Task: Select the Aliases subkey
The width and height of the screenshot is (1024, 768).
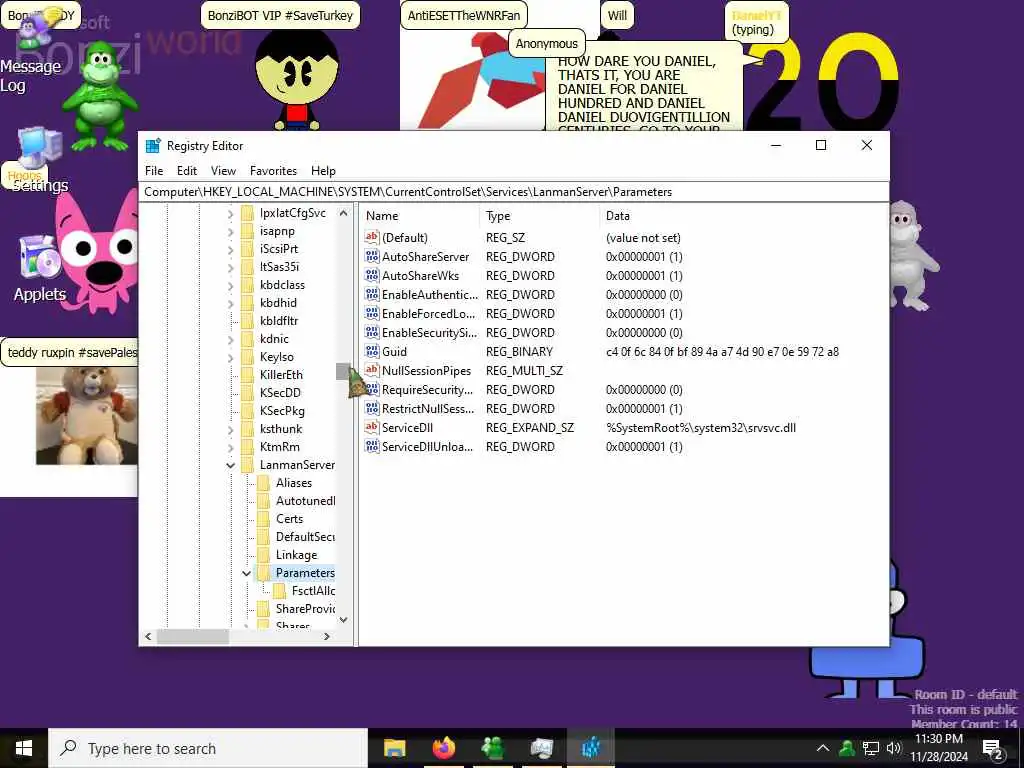Action: click(x=294, y=483)
